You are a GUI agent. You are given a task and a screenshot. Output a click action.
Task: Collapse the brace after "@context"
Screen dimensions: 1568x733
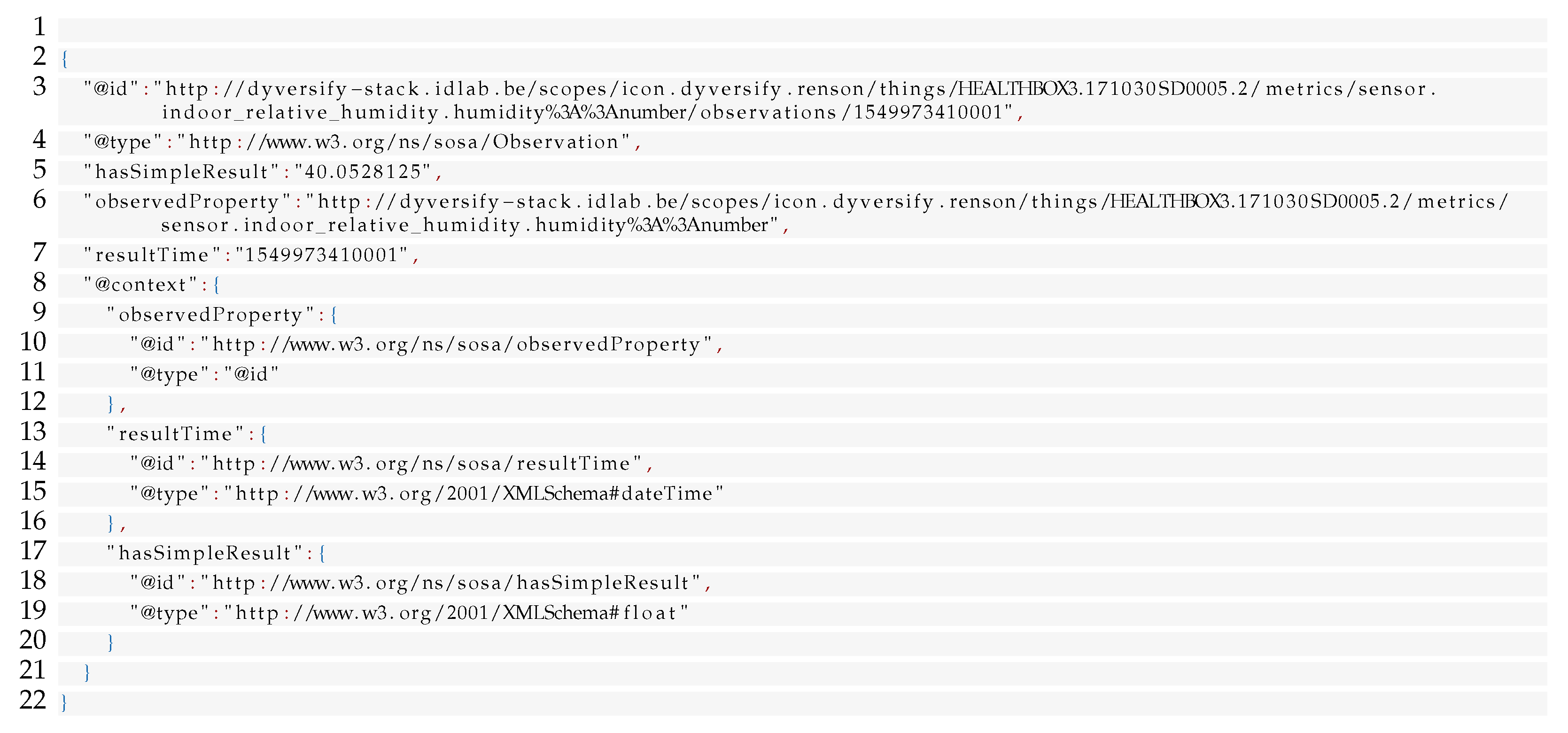coord(216,285)
